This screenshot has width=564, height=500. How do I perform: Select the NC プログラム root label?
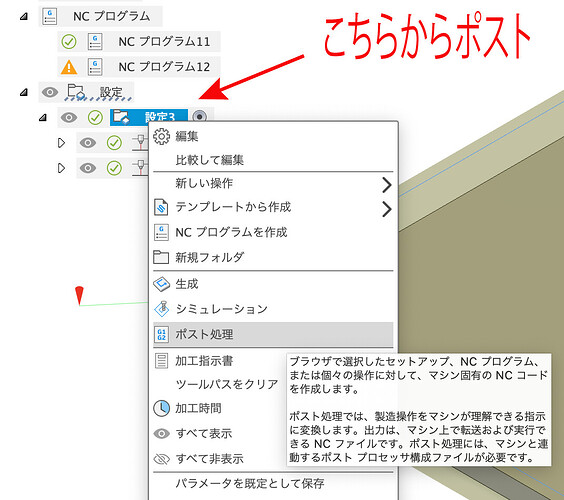tap(112, 16)
